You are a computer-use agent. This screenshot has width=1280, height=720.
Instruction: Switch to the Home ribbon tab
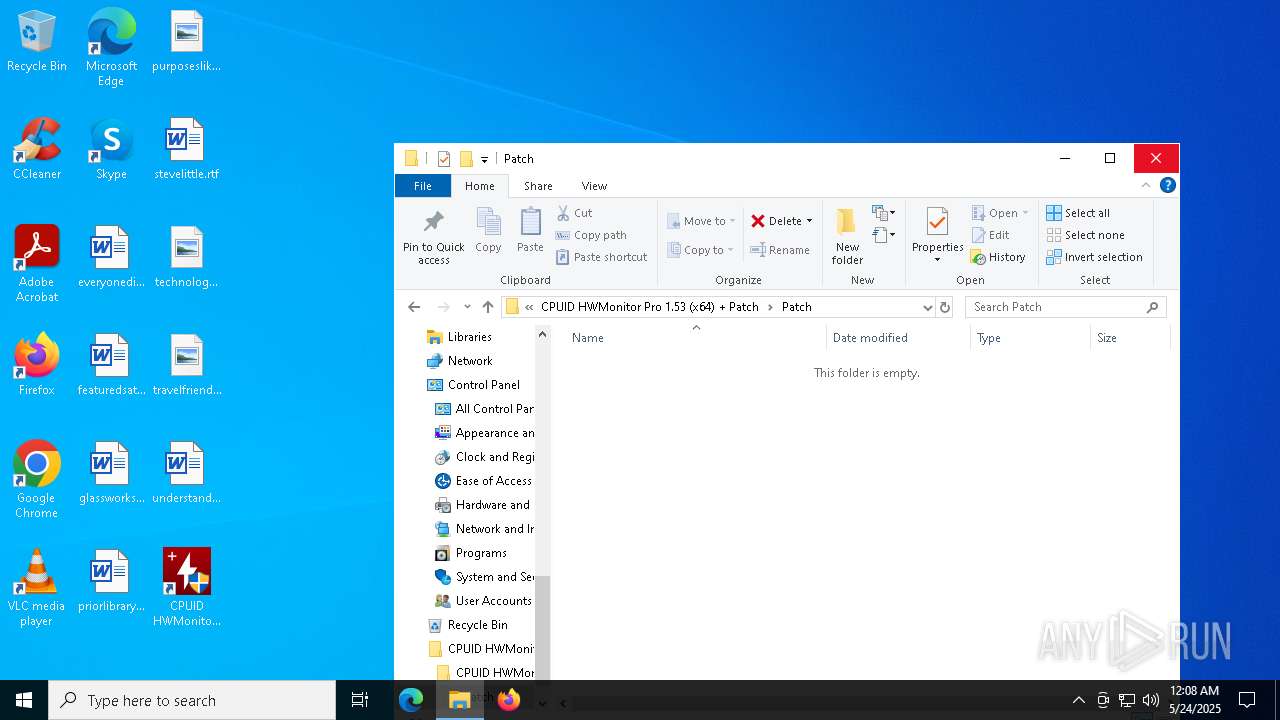[x=479, y=186]
